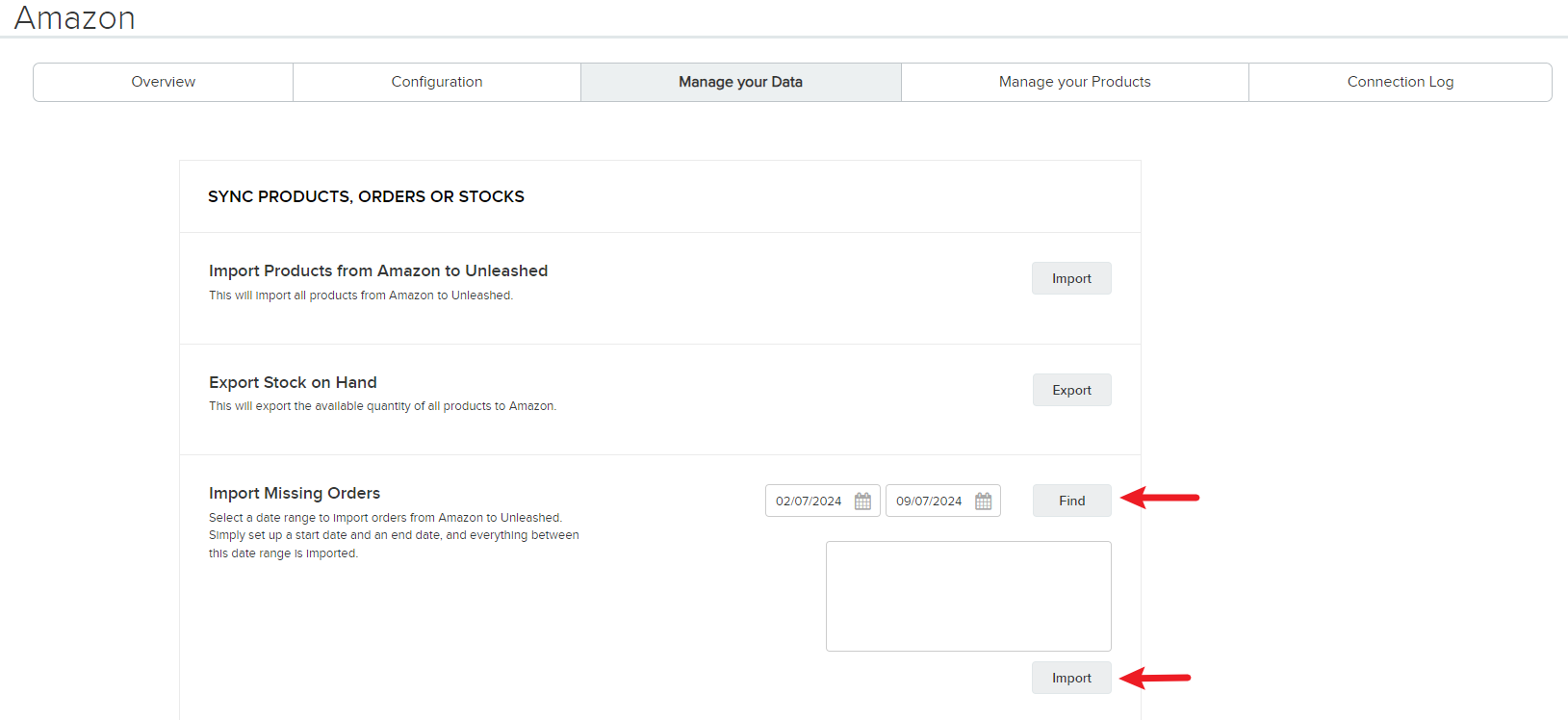Click the Sync Products, Orders or Stocks title
The image size is (1568, 720).
pyautogui.click(x=366, y=196)
